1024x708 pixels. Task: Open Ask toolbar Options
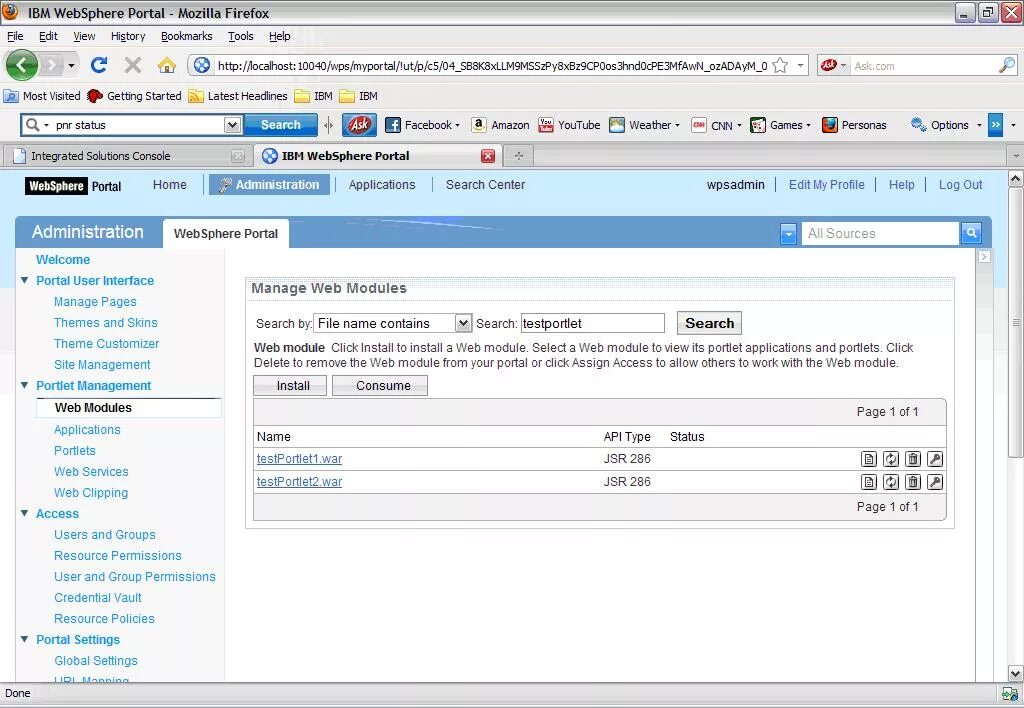(x=946, y=125)
